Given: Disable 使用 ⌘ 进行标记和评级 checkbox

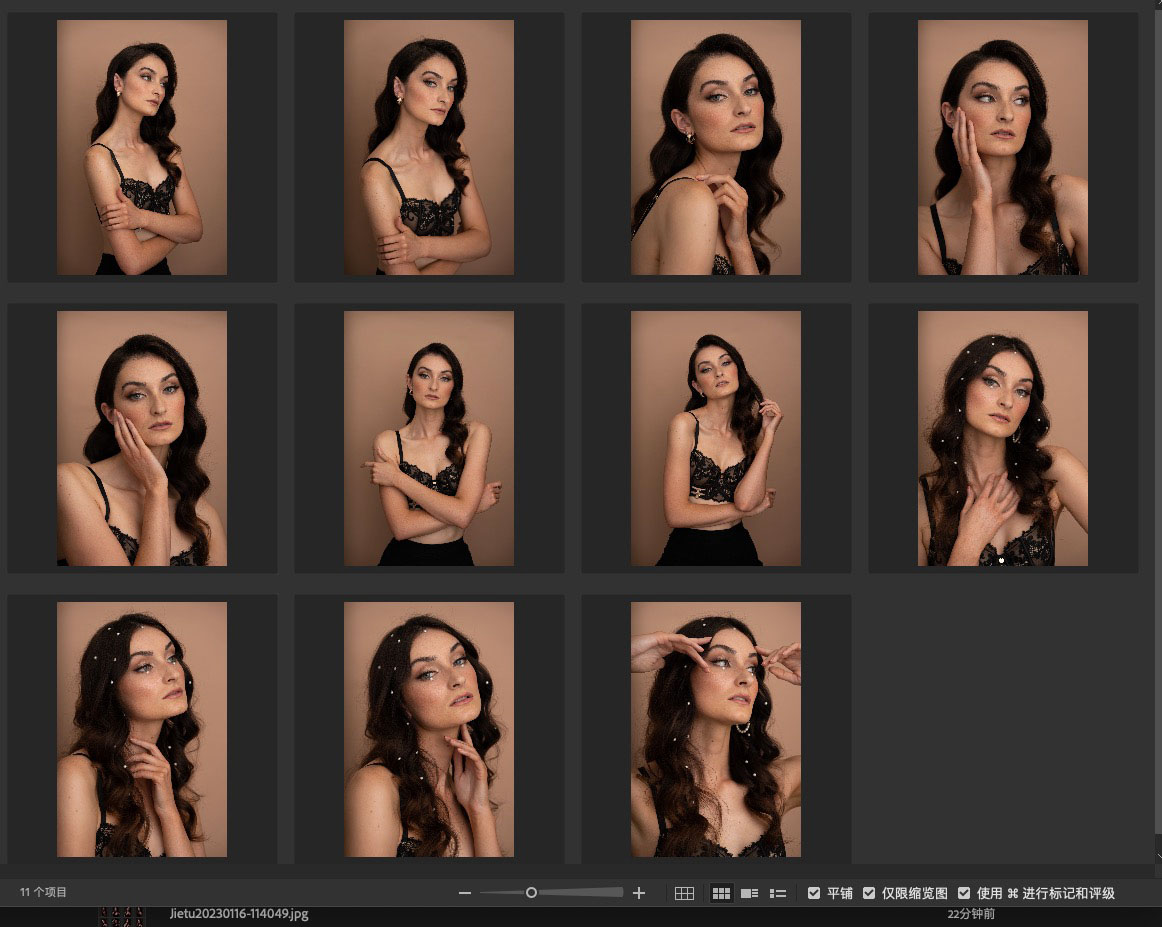Looking at the screenshot, I should click(964, 893).
